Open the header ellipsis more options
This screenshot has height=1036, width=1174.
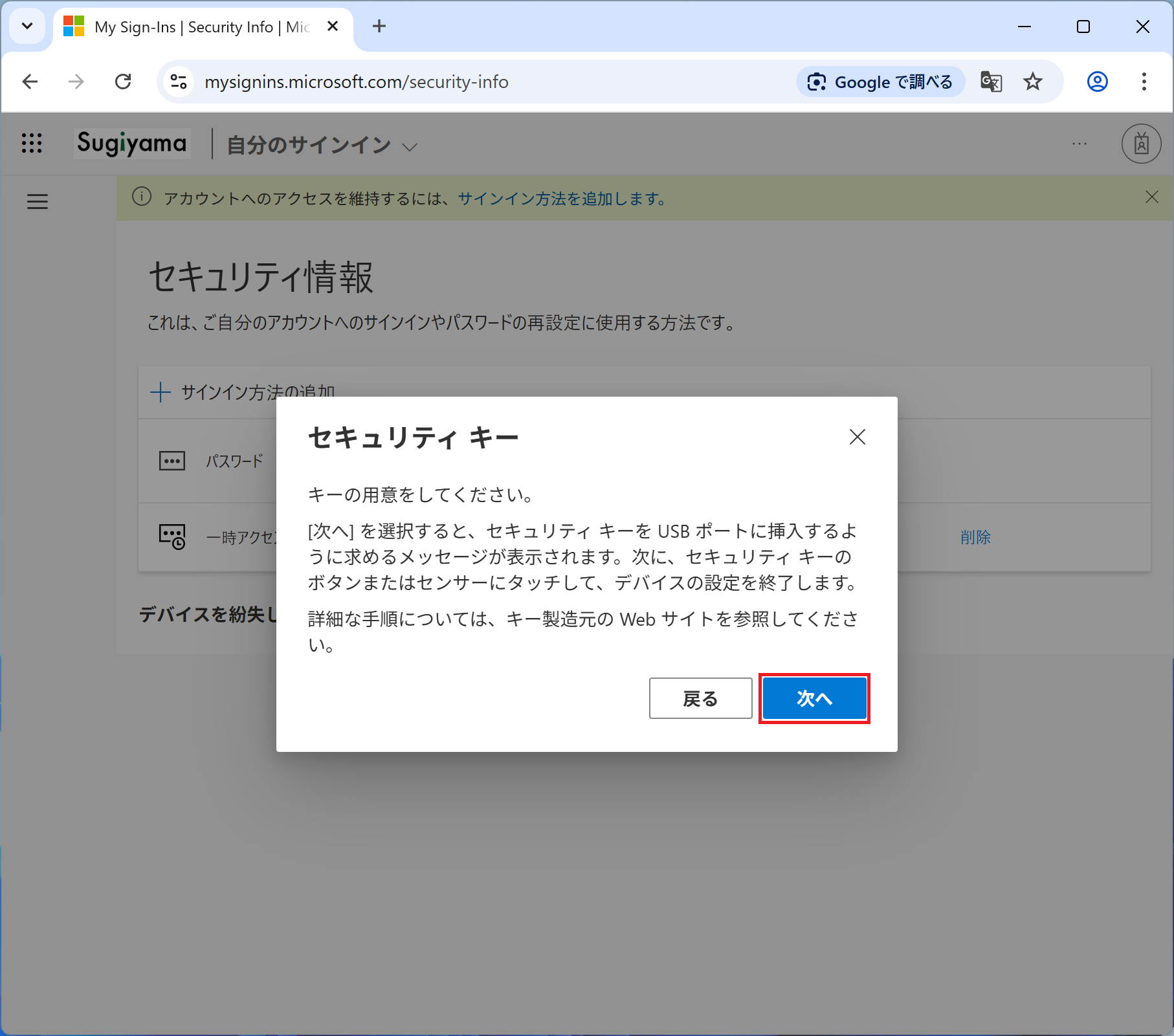click(1079, 144)
